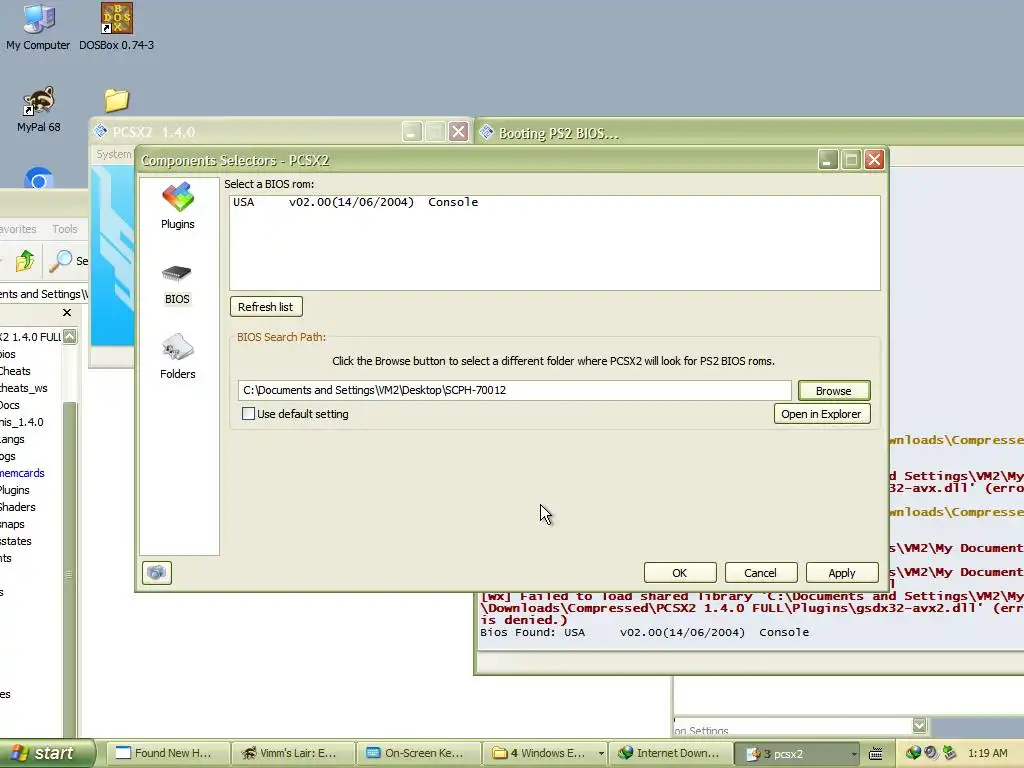Click the keyboard icon in taskbar
Image resolution: width=1024 pixels, height=768 pixels.
click(876, 754)
